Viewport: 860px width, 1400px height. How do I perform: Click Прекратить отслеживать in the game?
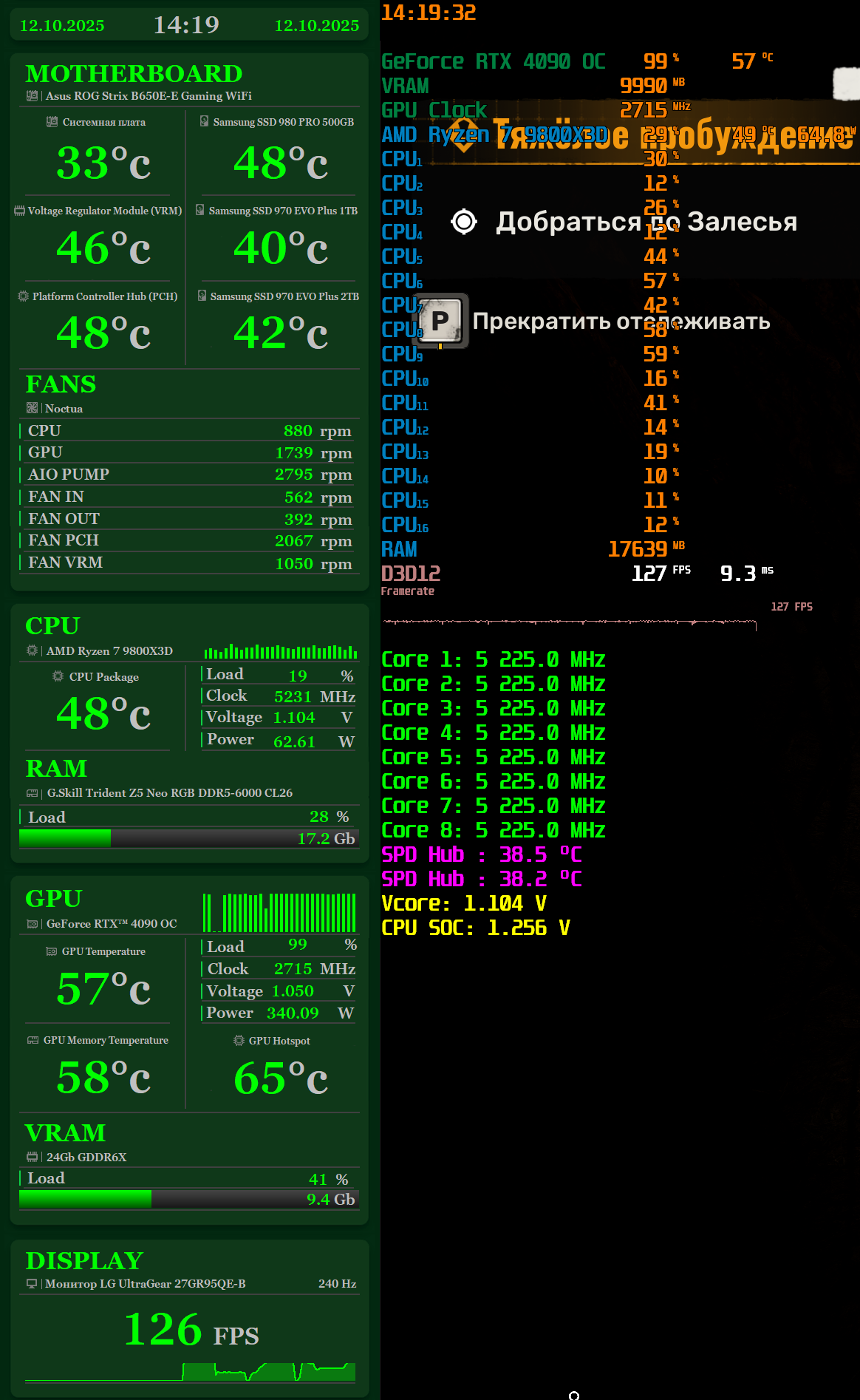[621, 322]
